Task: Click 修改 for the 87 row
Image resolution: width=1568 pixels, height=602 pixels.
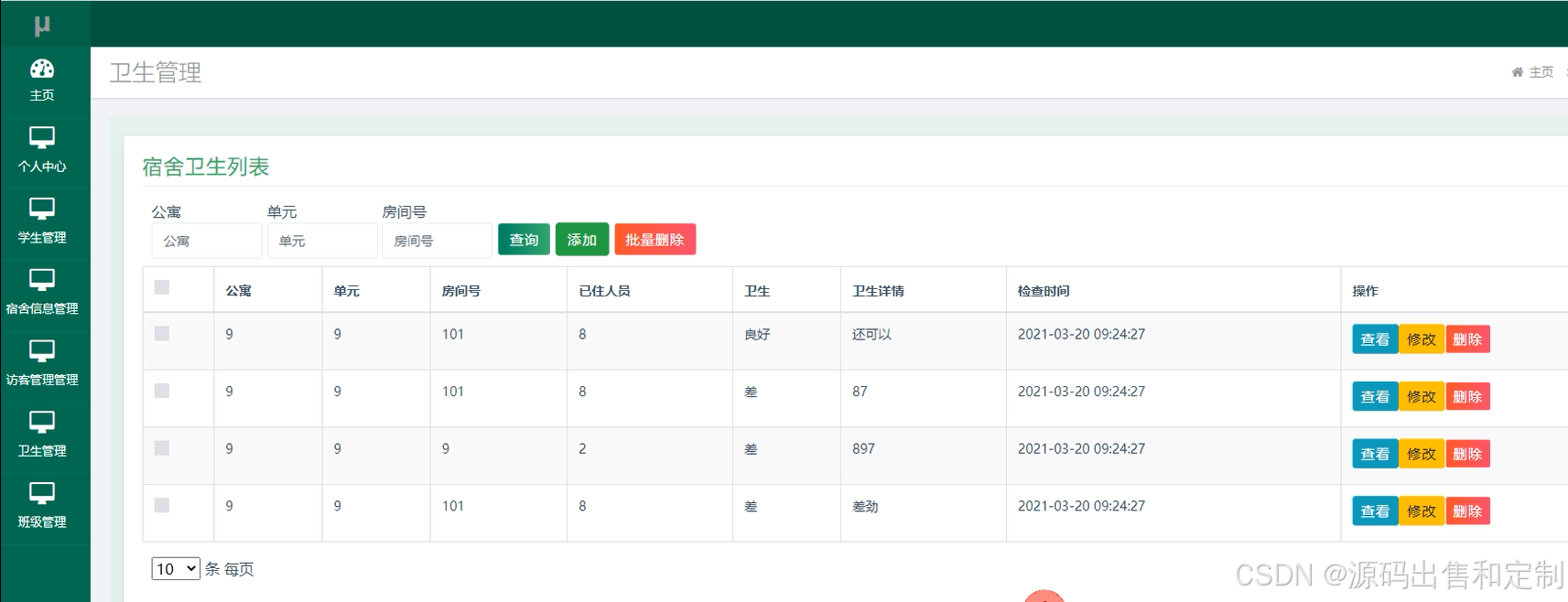Action: [1422, 397]
